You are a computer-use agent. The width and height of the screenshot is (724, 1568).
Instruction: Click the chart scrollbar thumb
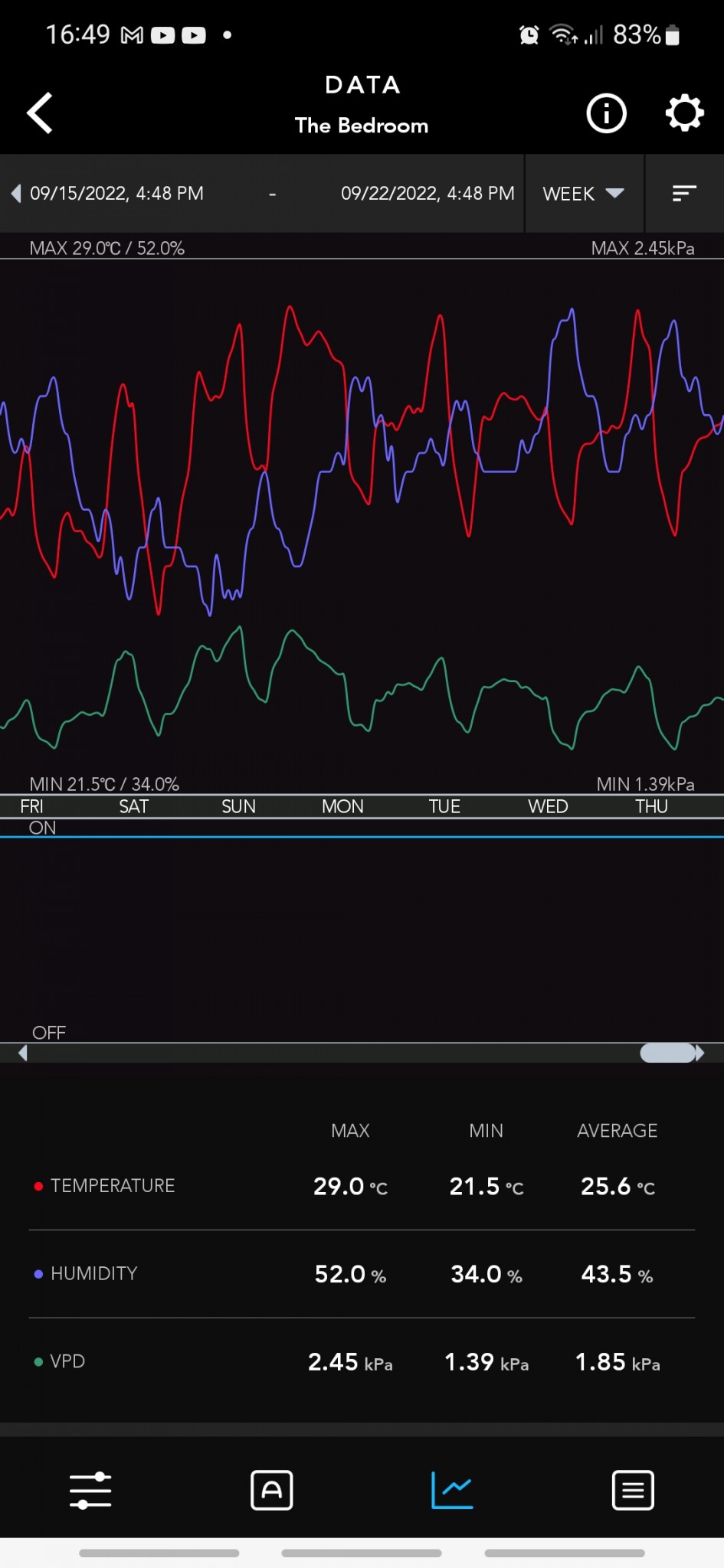[667, 1053]
